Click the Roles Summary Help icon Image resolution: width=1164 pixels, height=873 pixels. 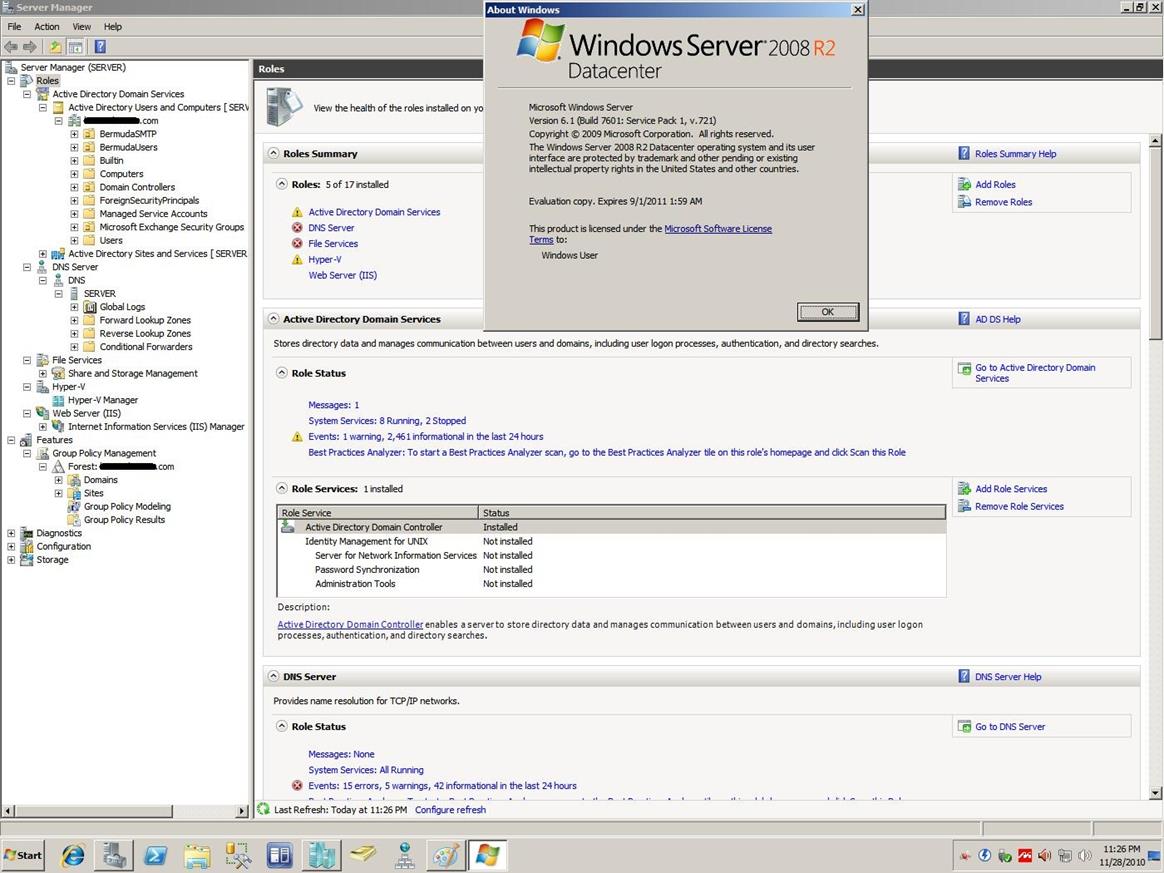tap(964, 154)
